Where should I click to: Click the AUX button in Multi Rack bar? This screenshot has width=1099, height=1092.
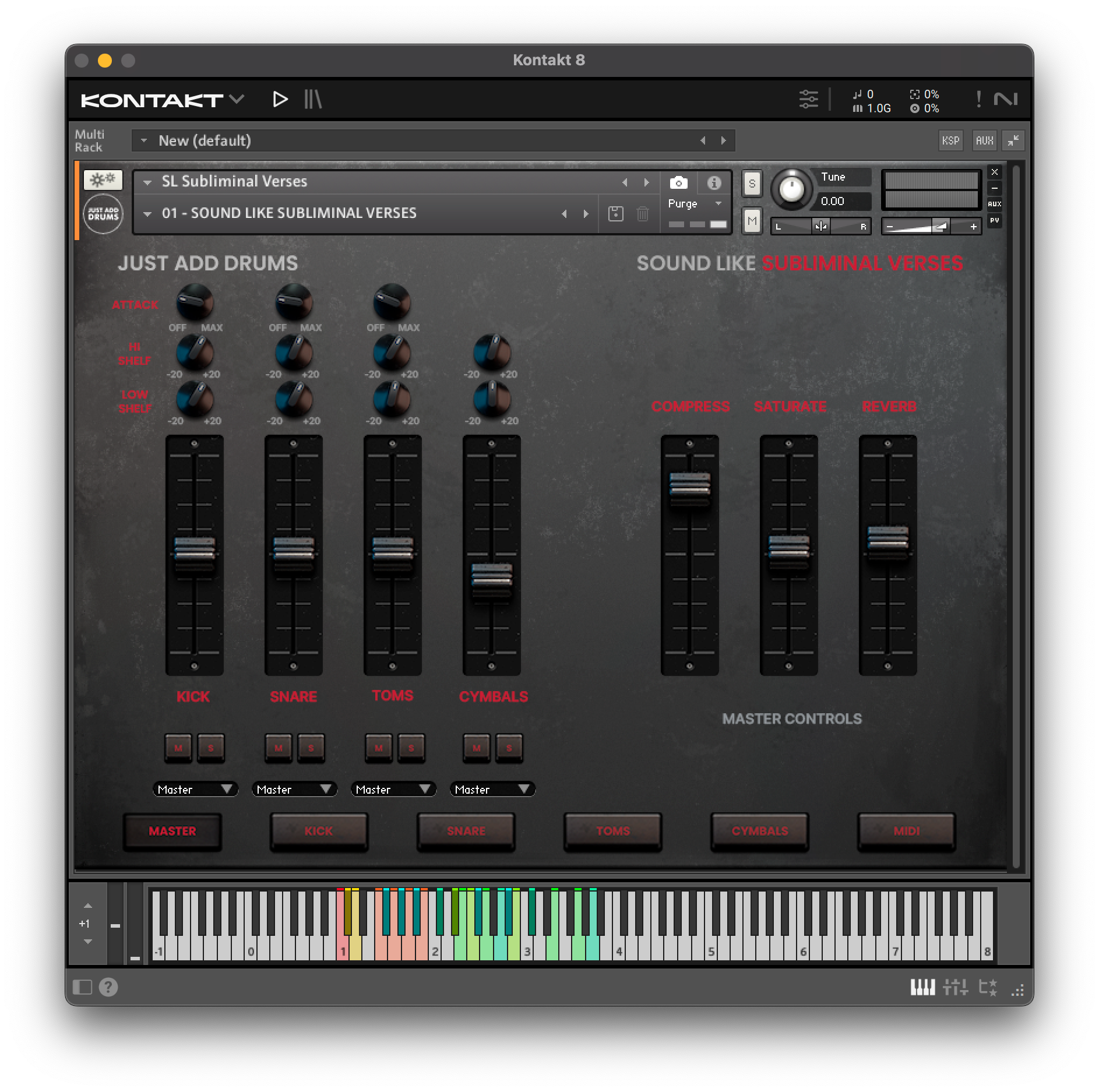click(984, 140)
